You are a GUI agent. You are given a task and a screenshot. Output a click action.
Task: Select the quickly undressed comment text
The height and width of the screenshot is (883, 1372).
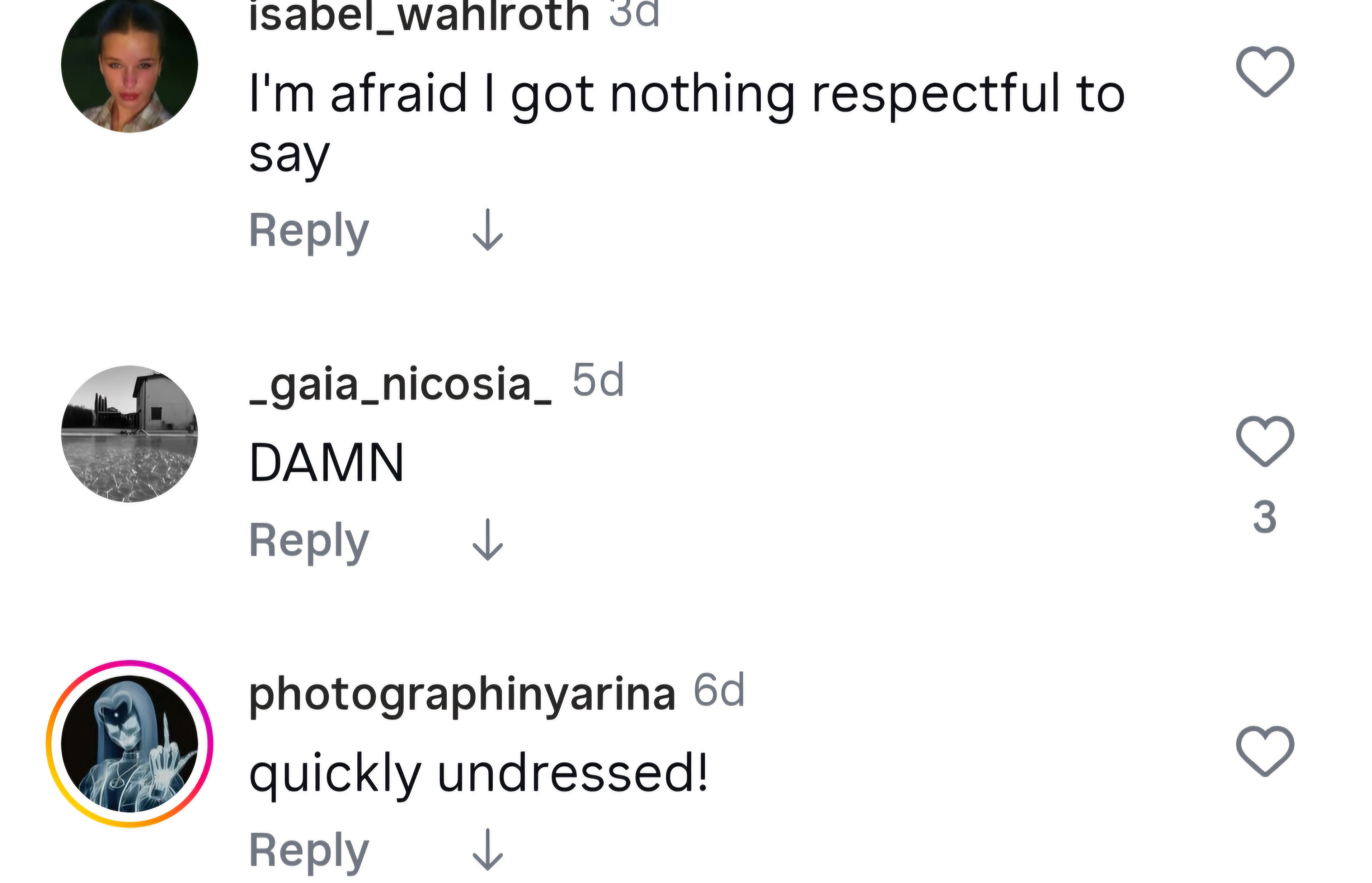point(479,774)
